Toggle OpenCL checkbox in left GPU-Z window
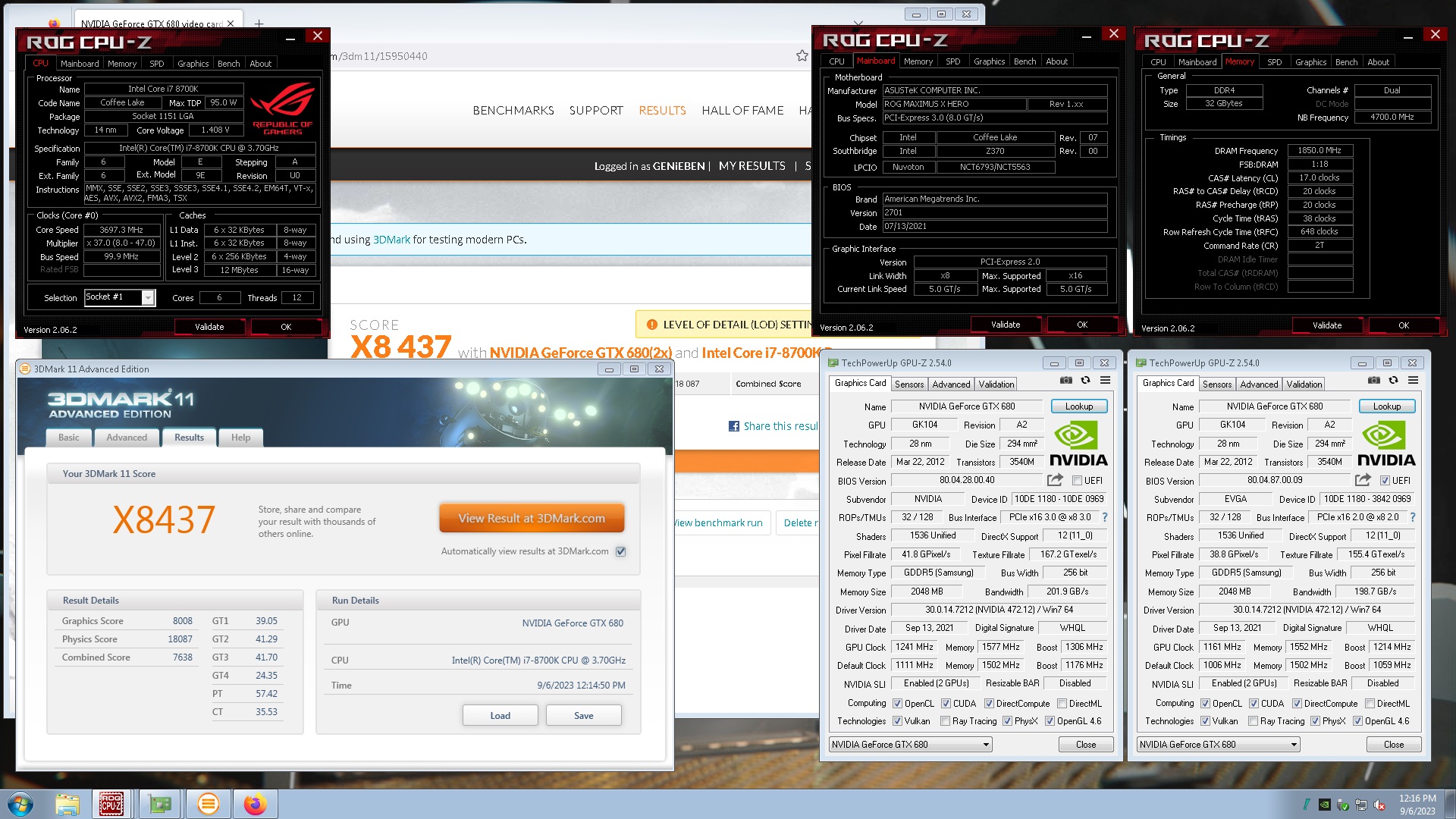 [x=897, y=704]
